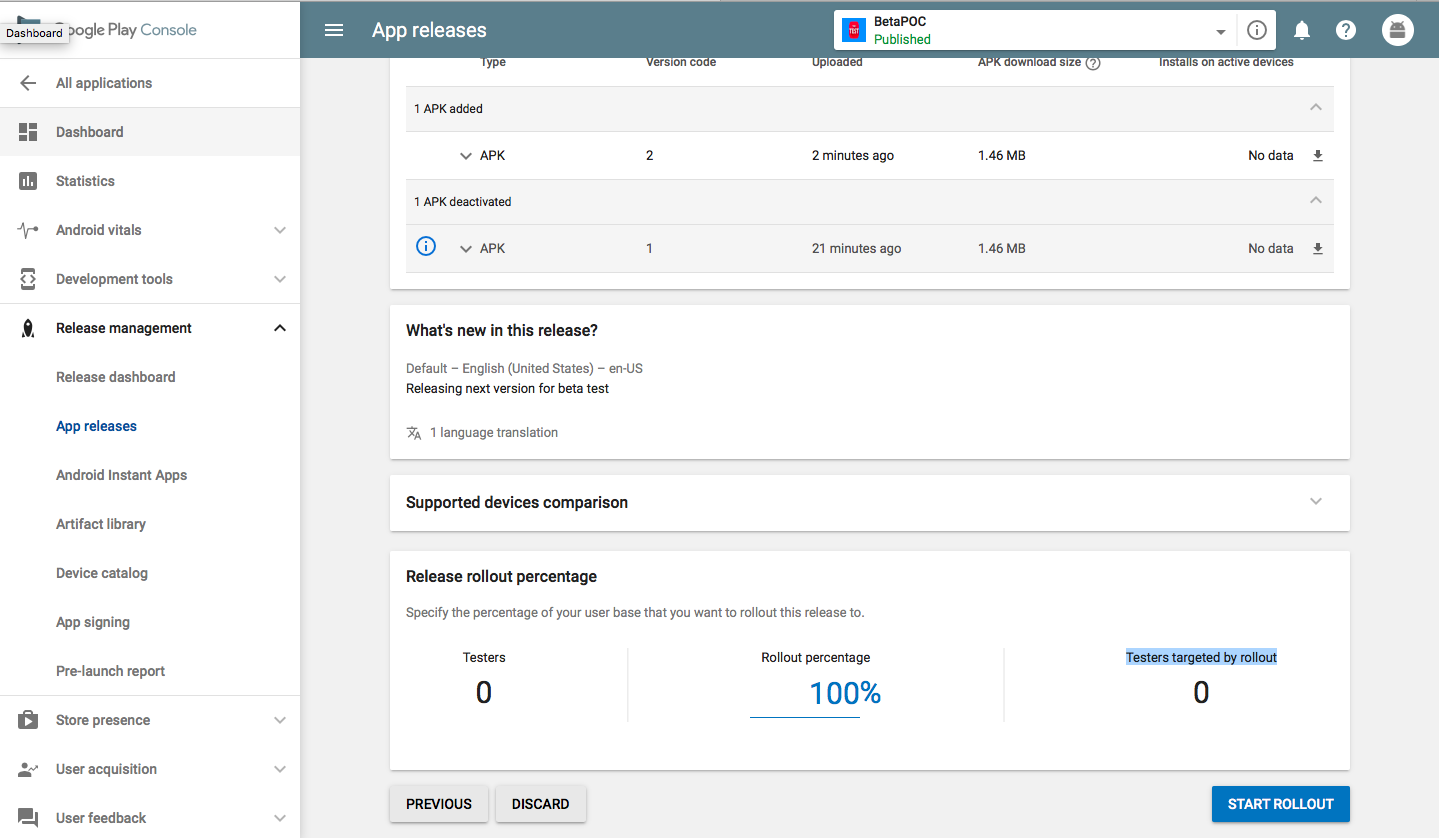Image resolution: width=1439 pixels, height=838 pixels.
Task: Collapse the Release management menu
Action: (x=280, y=328)
